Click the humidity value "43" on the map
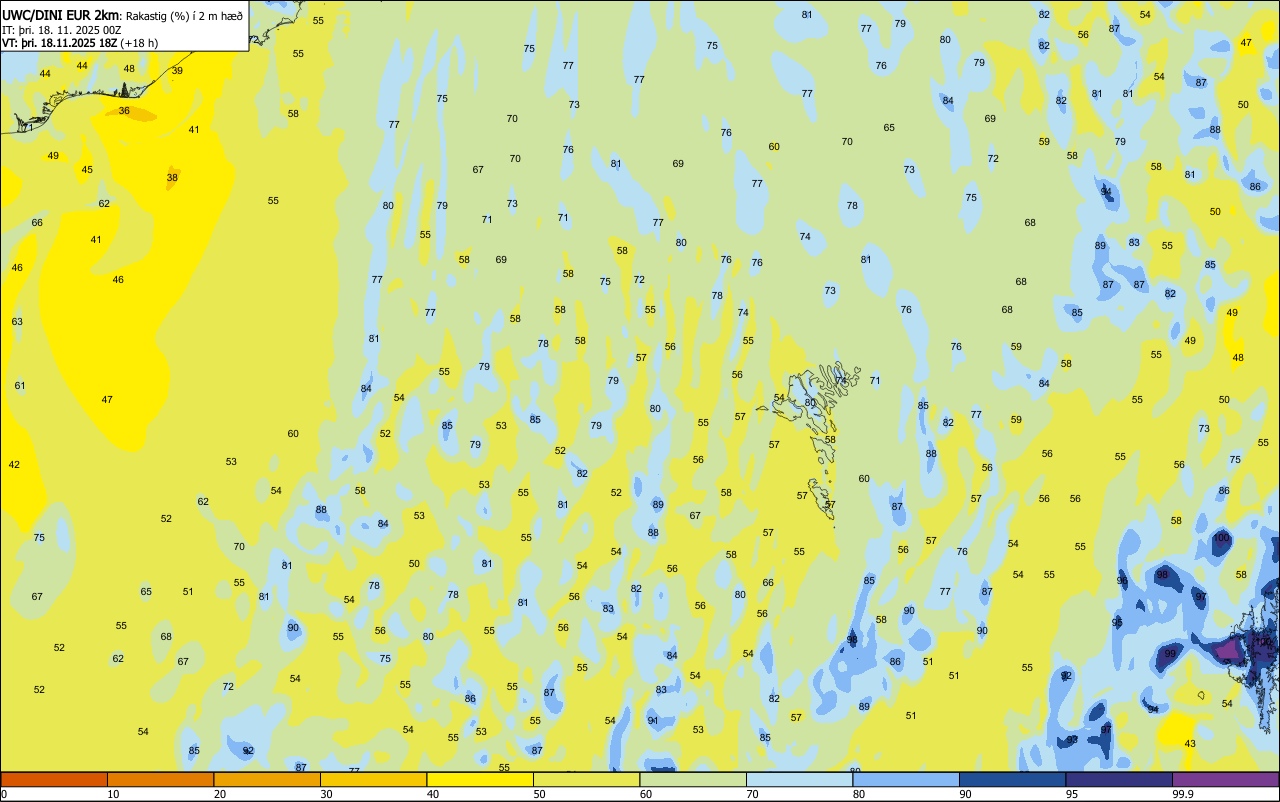The width and height of the screenshot is (1280, 802). (x=1190, y=744)
